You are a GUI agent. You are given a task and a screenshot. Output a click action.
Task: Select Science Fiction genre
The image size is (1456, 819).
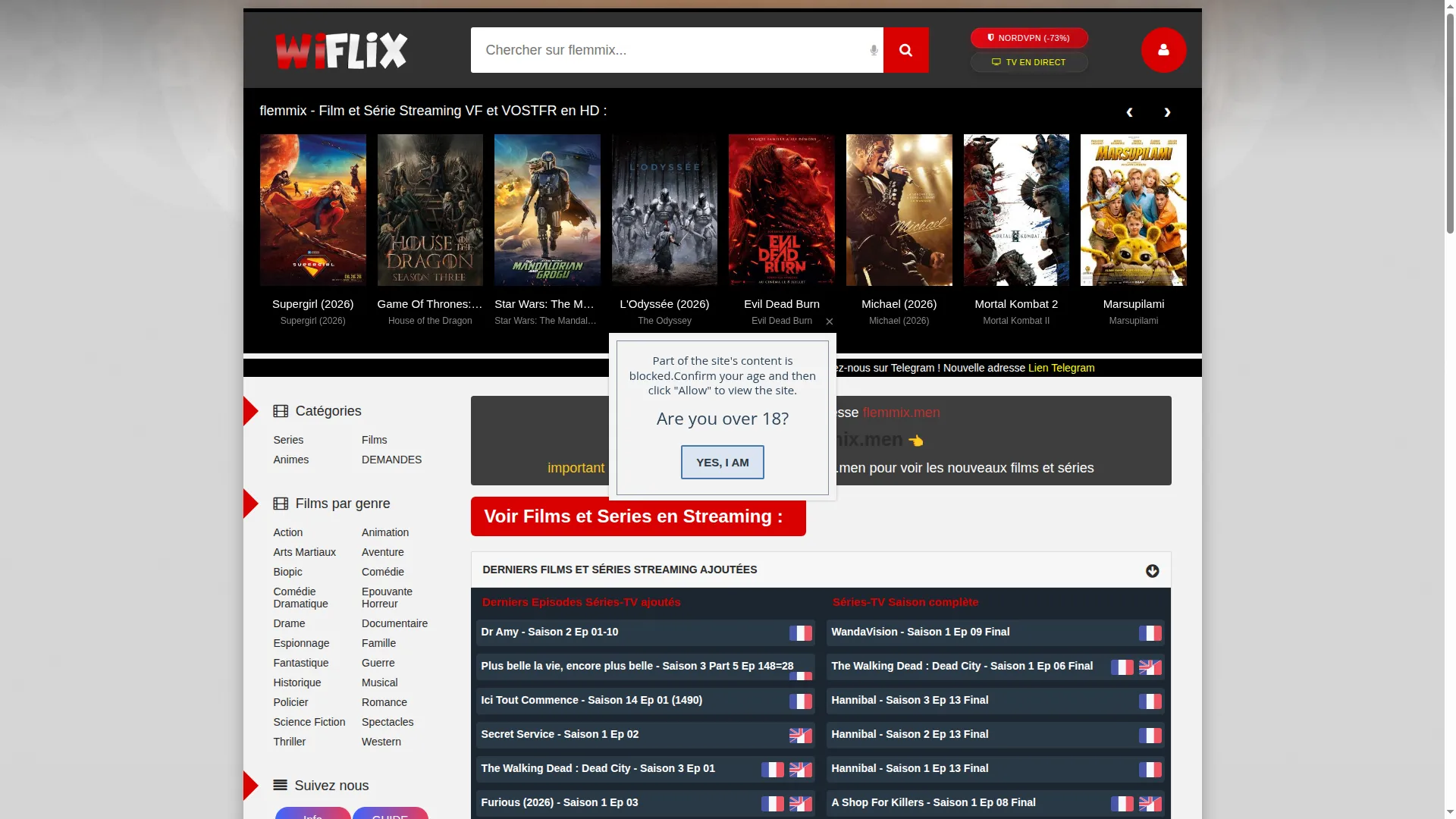coord(309,722)
